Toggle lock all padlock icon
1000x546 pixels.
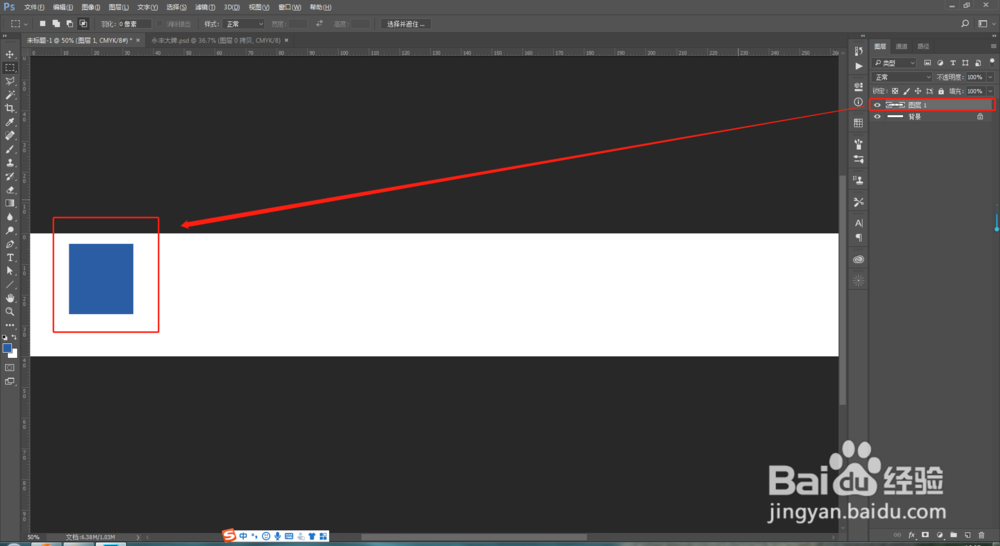[x=941, y=91]
